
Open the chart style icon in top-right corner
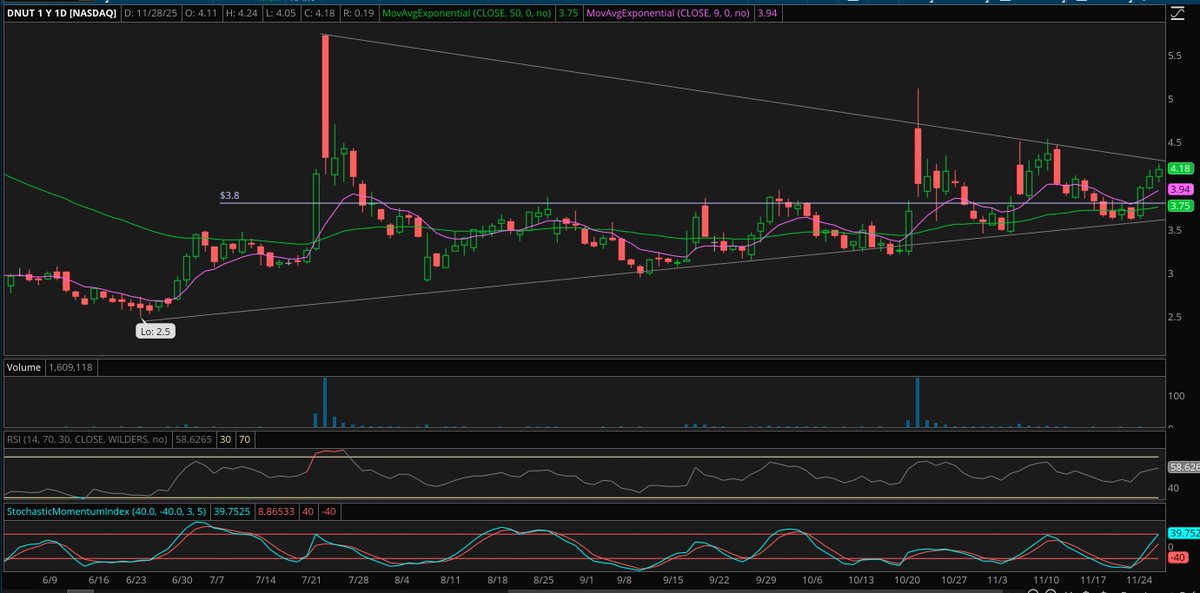tap(1178, 13)
